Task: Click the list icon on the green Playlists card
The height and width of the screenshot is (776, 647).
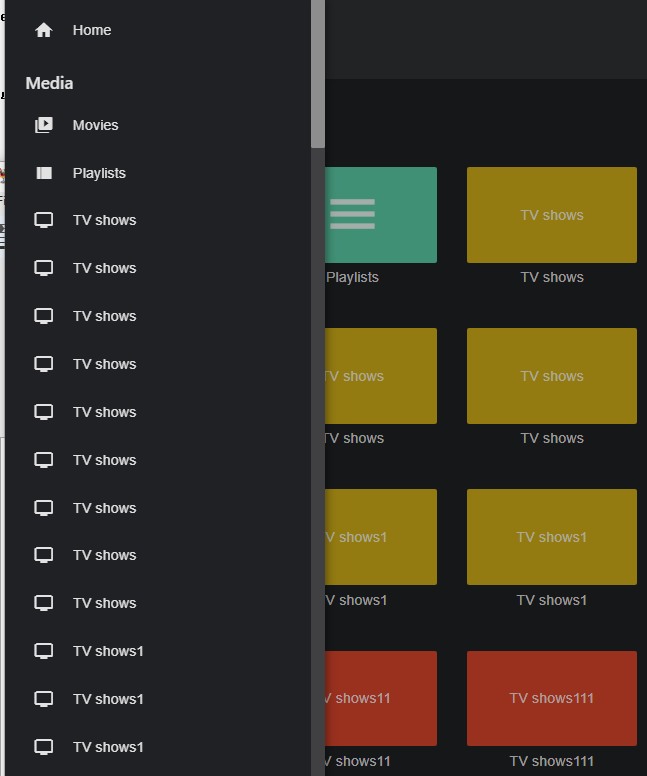Action: [352, 214]
